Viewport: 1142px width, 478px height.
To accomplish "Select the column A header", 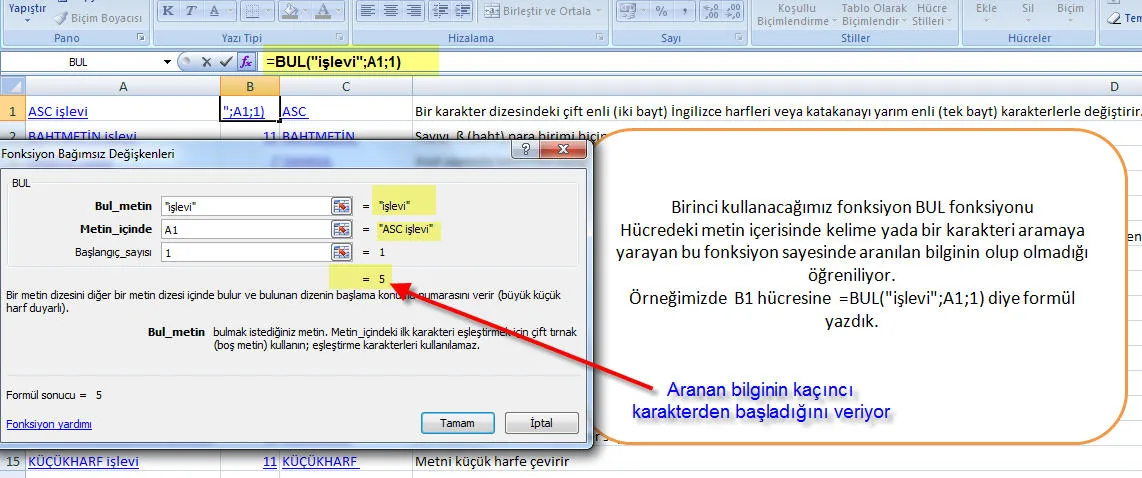I will [x=123, y=87].
